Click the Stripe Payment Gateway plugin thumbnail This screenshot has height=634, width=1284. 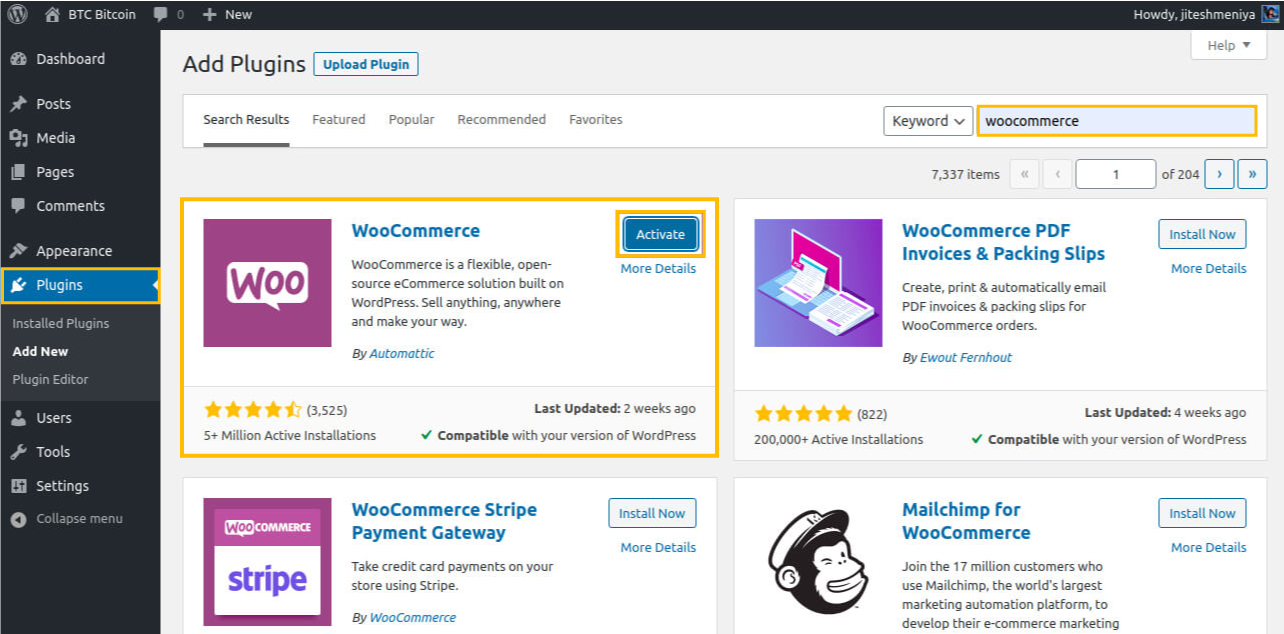pos(267,562)
